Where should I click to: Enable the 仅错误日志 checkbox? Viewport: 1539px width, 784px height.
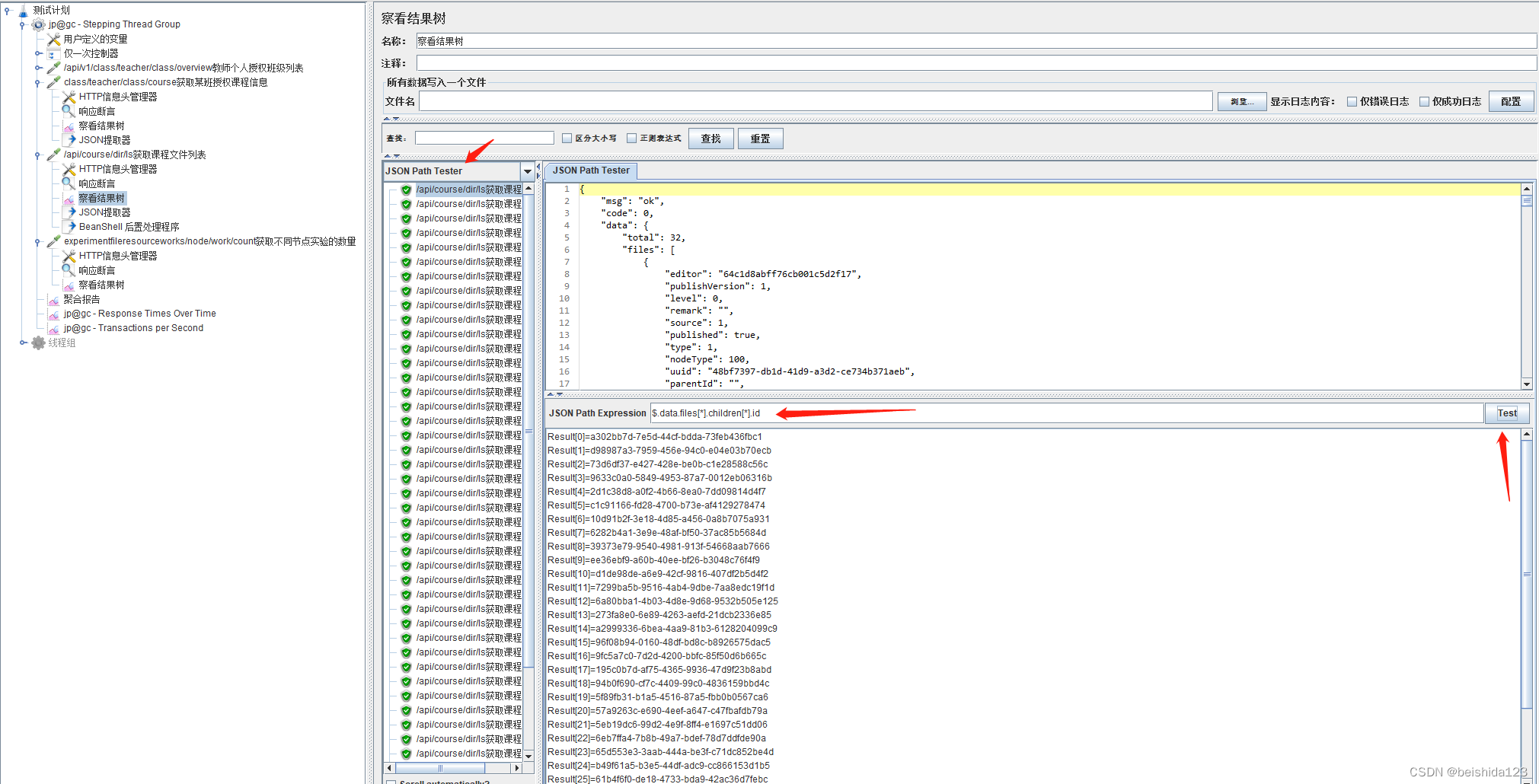click(1352, 100)
